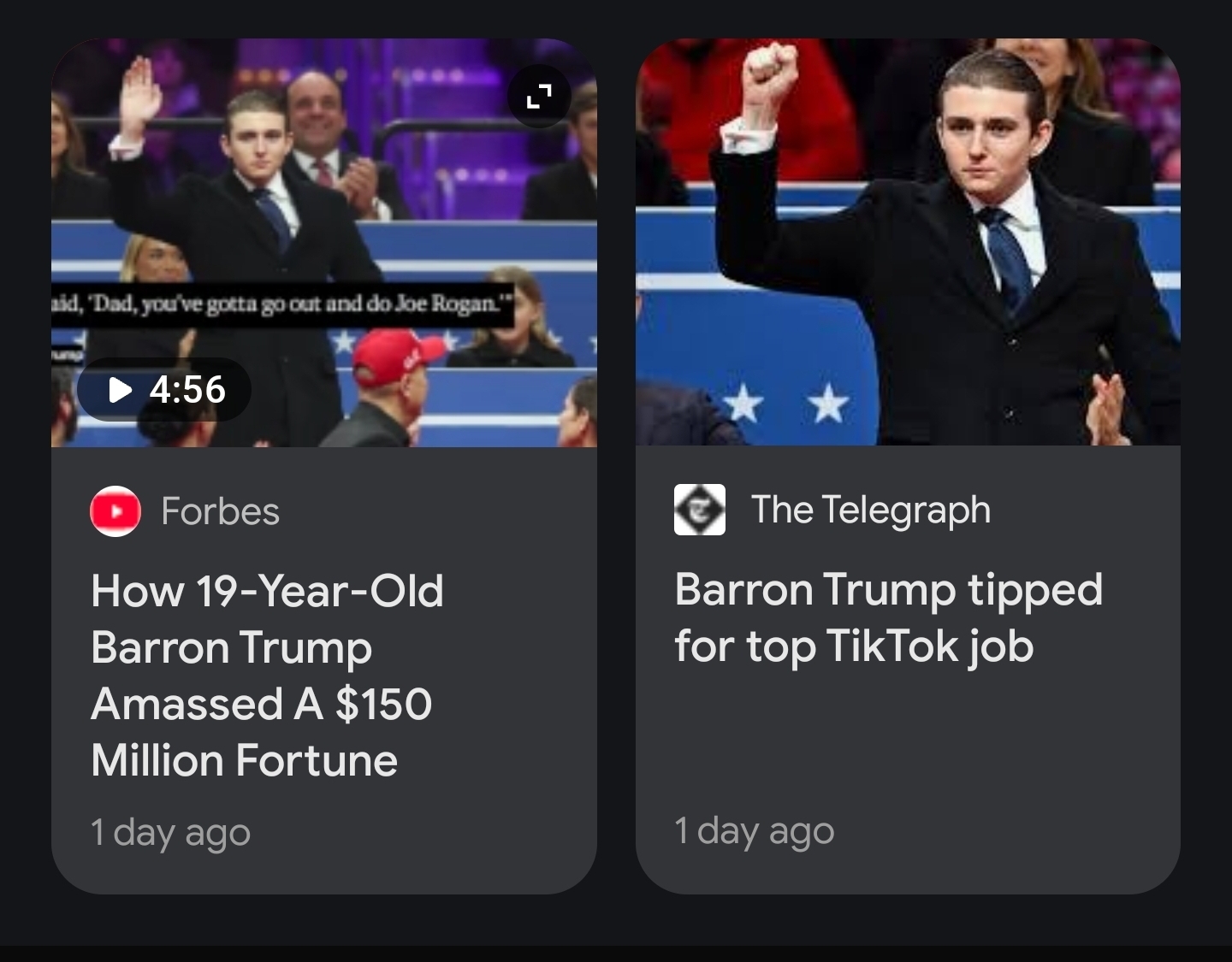1232x962 pixels.
Task: Select the Forbes source name
Action: pos(220,511)
